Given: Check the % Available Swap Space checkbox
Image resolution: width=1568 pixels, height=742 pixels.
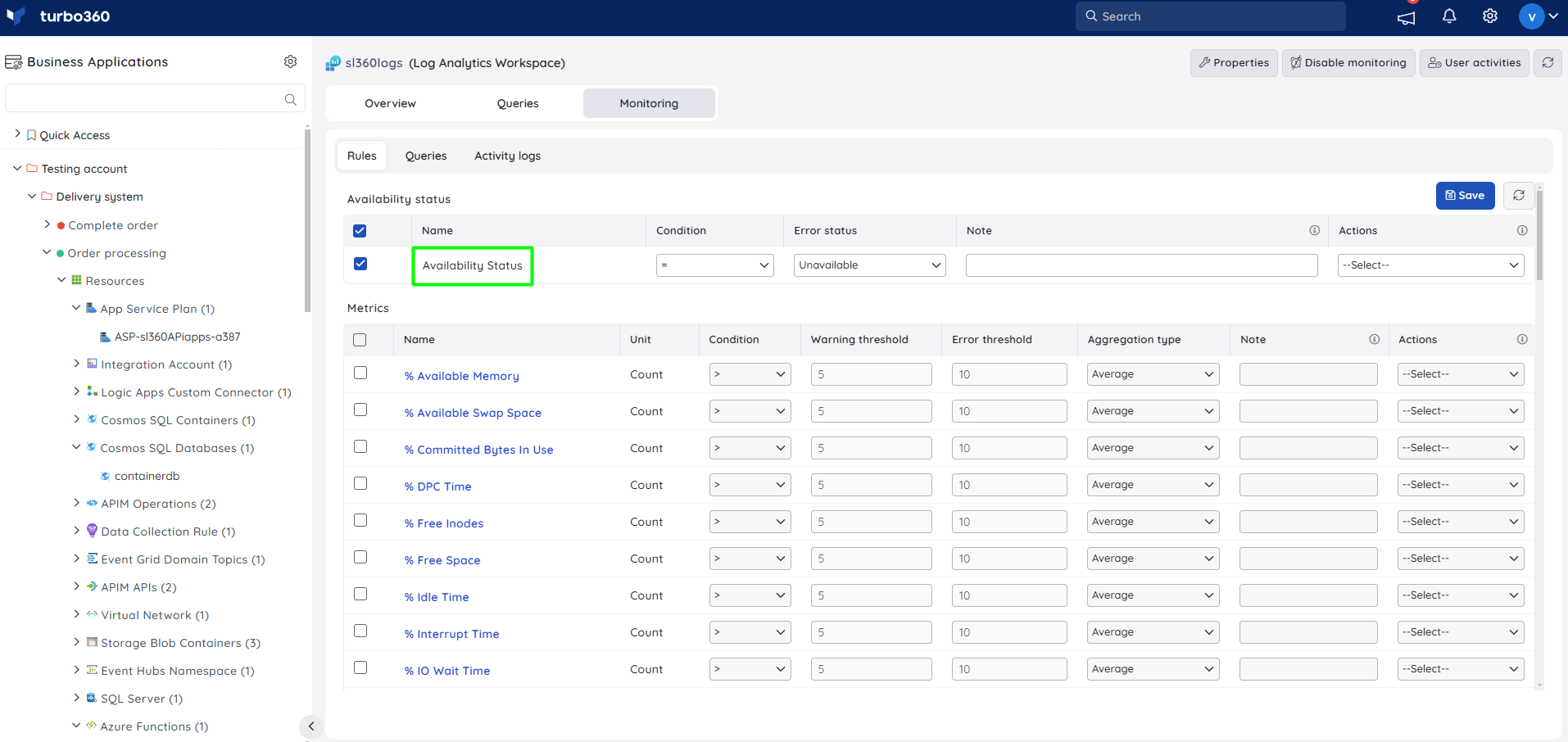Looking at the screenshot, I should (360, 409).
